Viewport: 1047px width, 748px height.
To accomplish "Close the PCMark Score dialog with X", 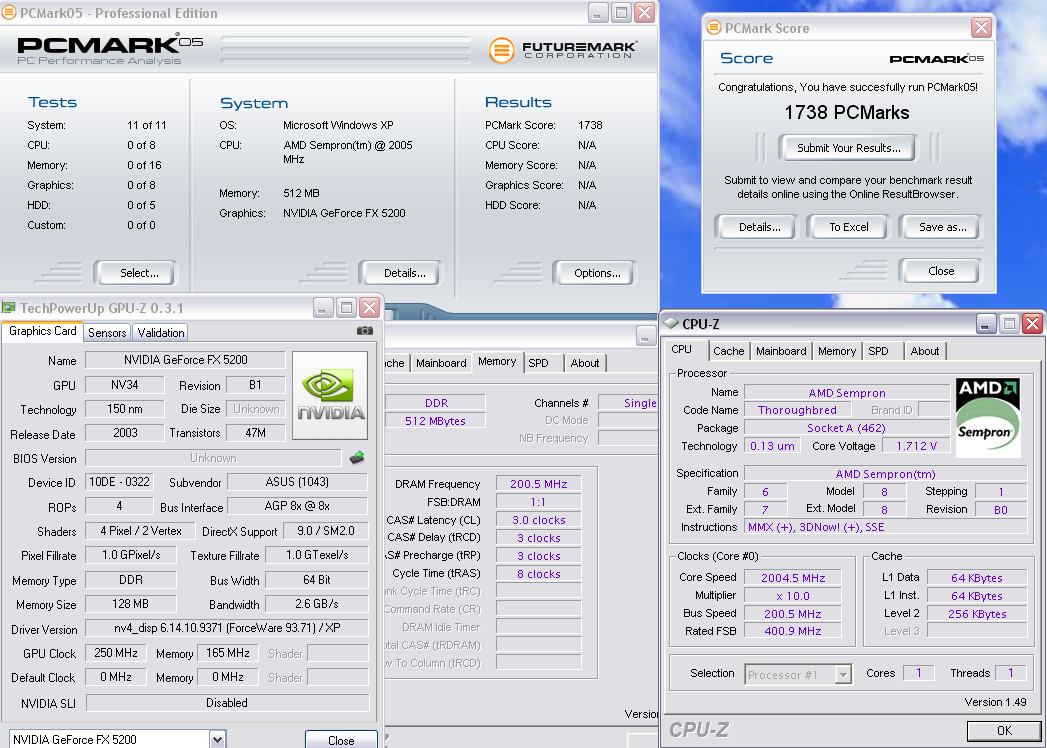I will coord(981,27).
